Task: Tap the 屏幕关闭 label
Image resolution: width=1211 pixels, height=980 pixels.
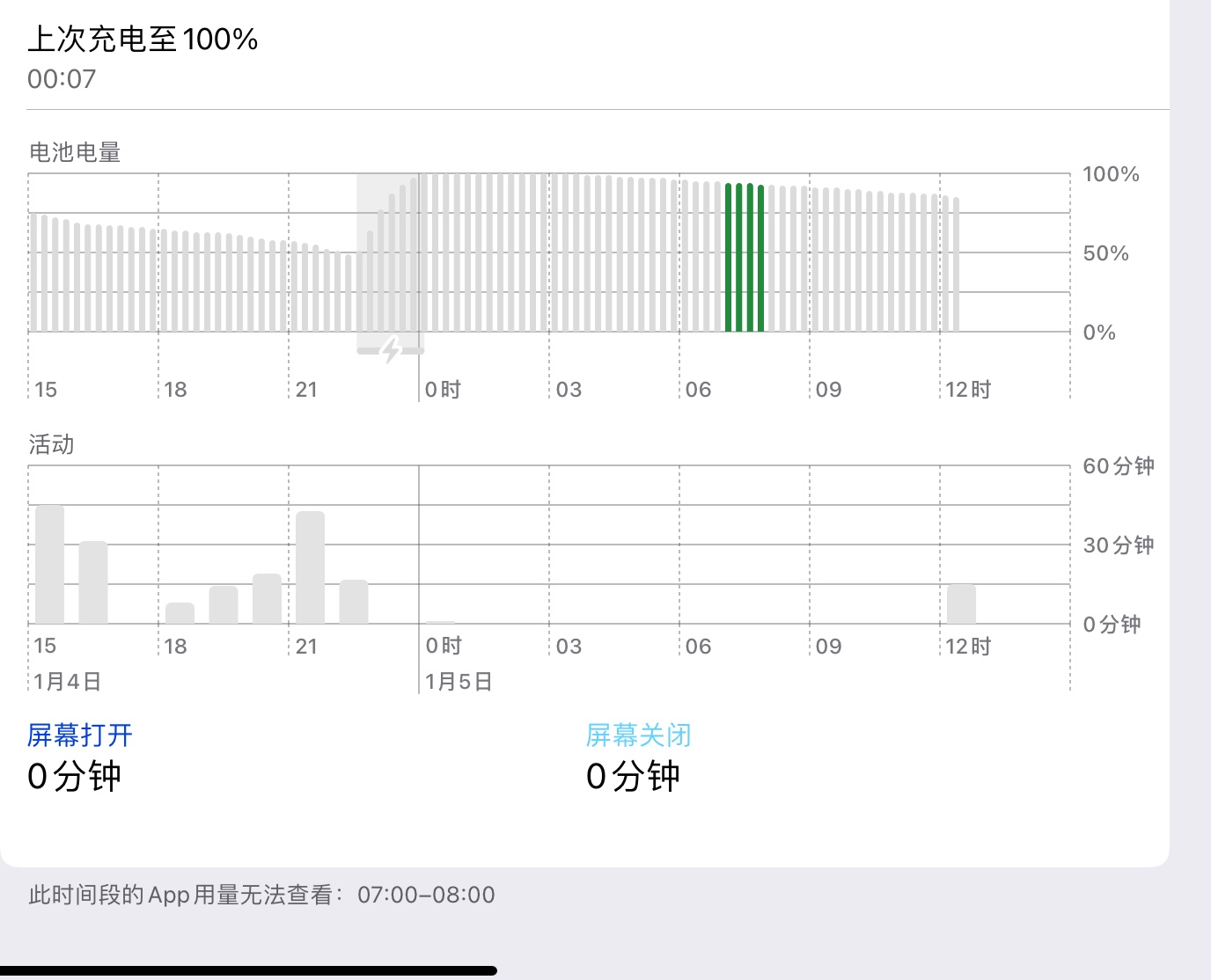Action: pos(638,735)
